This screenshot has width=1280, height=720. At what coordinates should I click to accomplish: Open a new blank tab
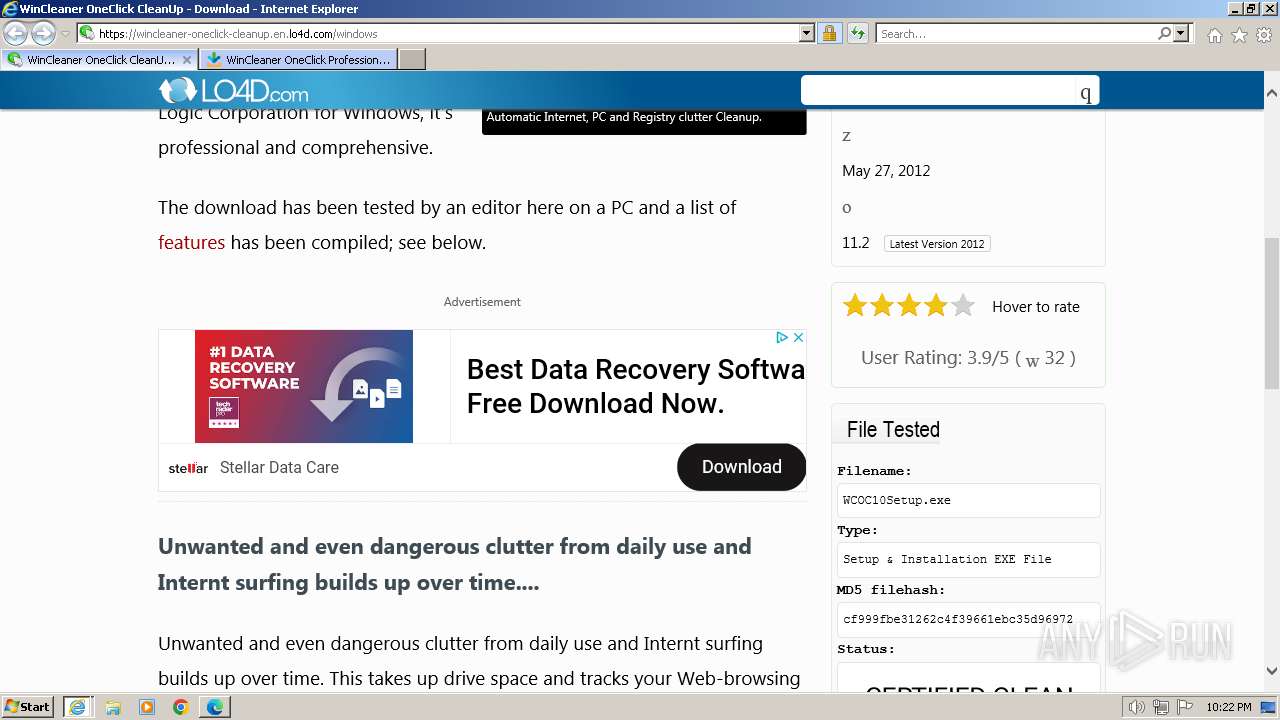pos(412,59)
